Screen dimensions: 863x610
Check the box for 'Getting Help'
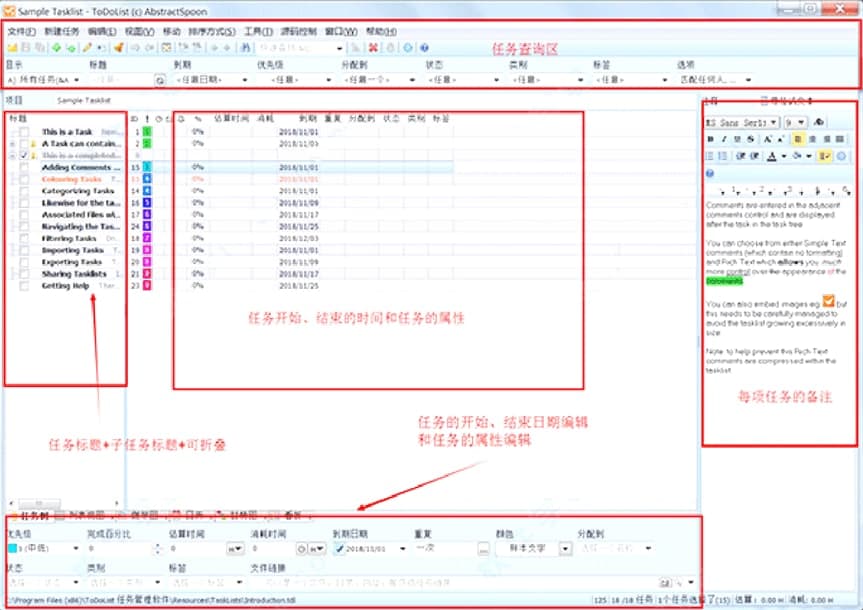24,286
